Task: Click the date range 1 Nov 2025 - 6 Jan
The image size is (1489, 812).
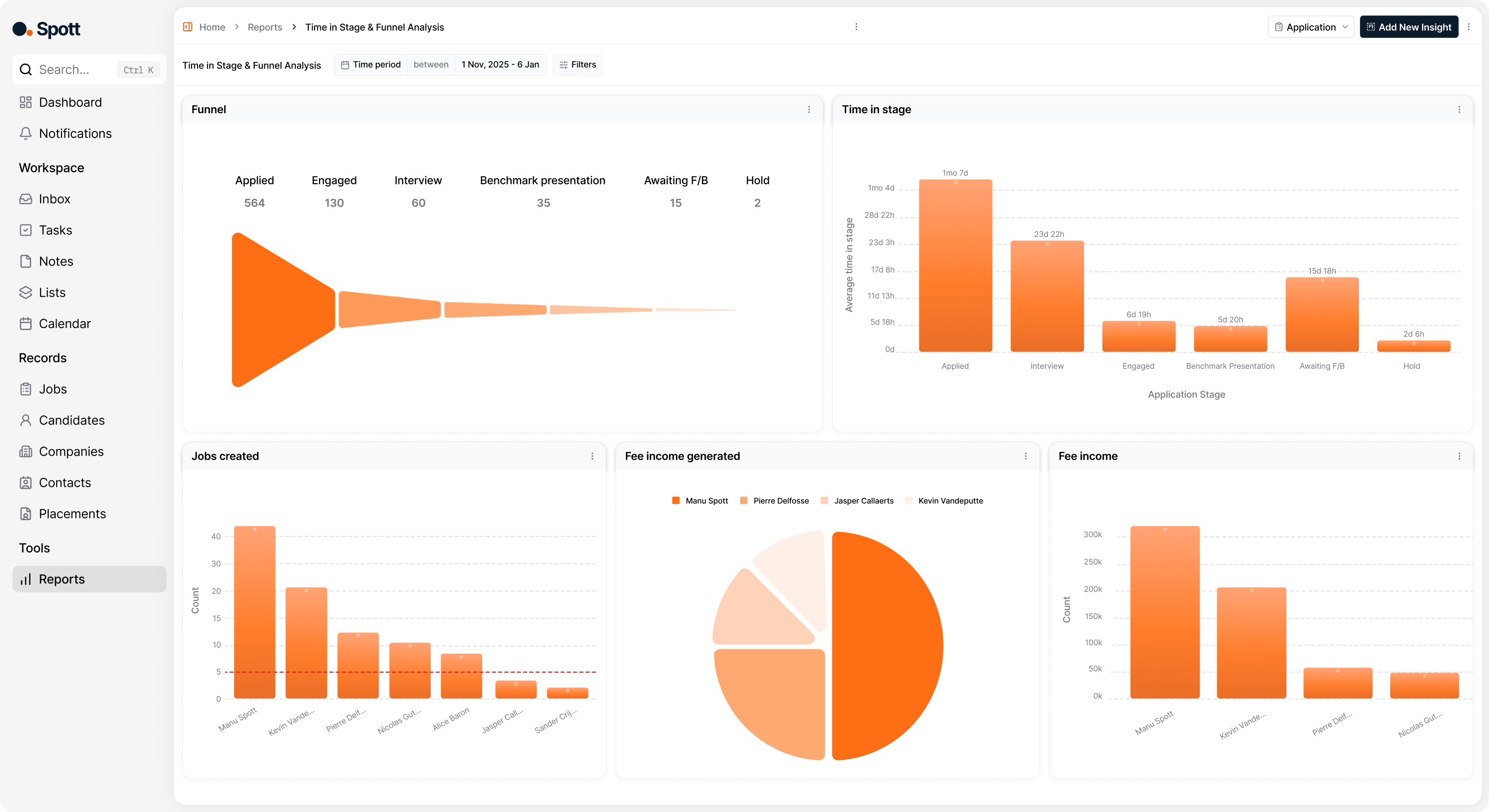Action: coord(501,64)
